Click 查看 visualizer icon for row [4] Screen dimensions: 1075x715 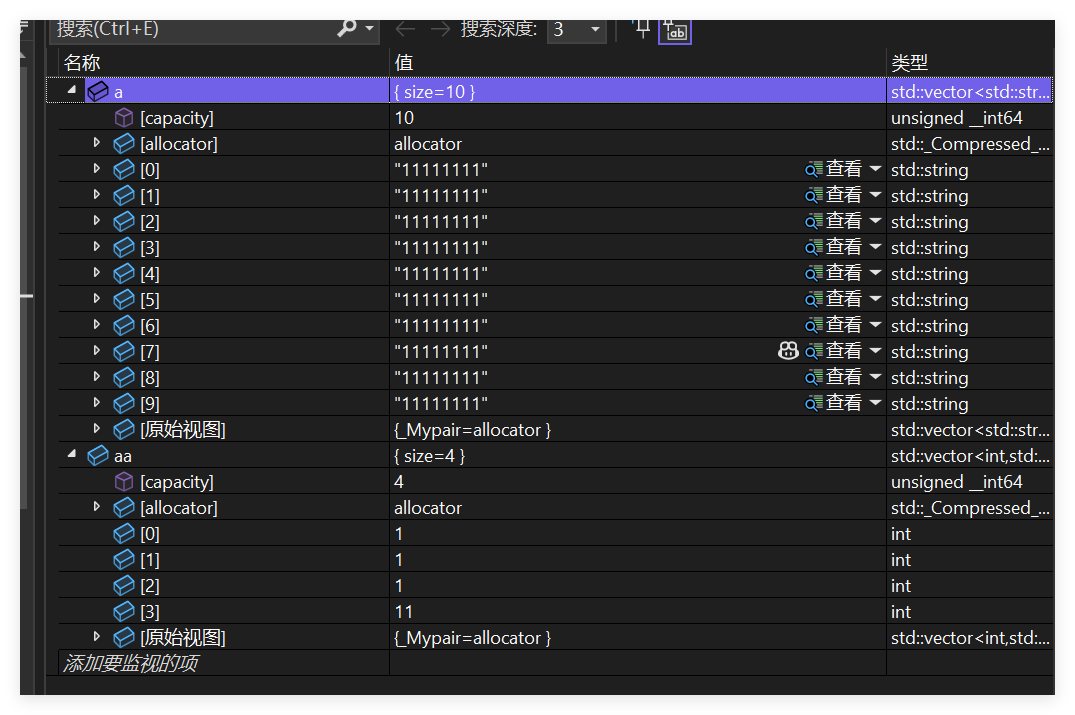813,274
